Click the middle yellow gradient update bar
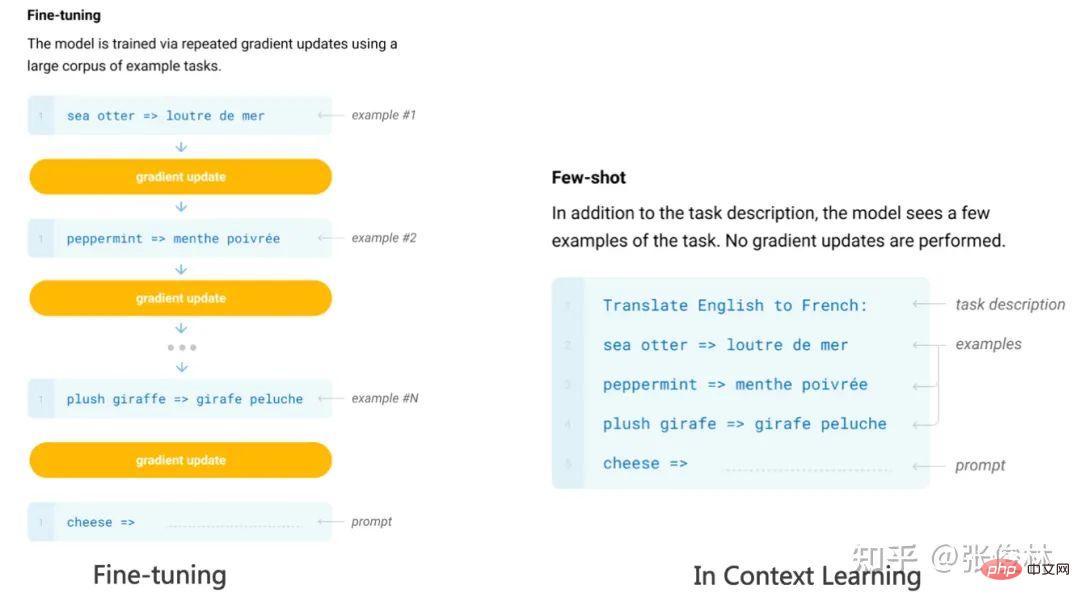 pos(180,298)
